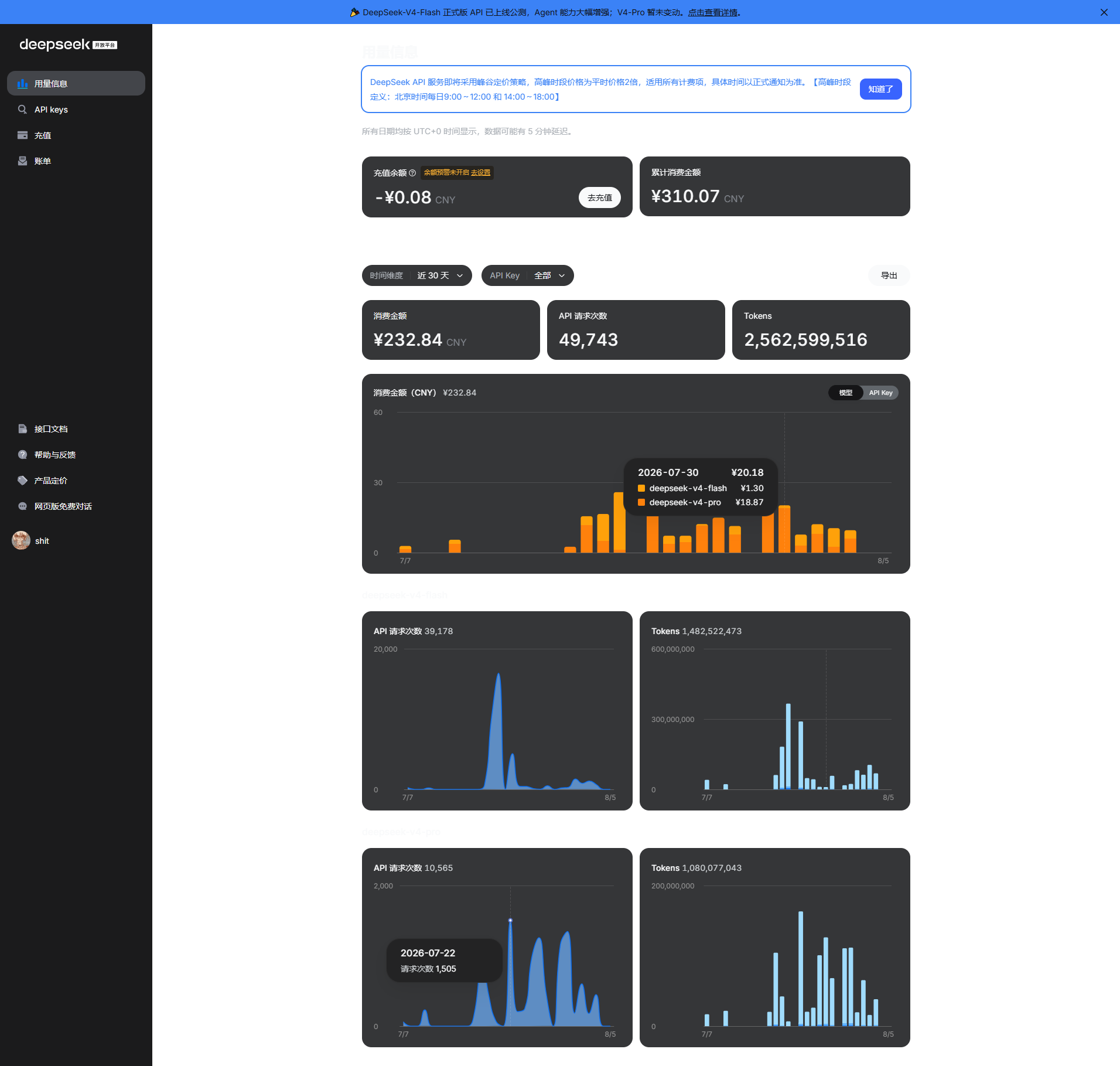Open the 用量信息 menu item

pos(76,84)
